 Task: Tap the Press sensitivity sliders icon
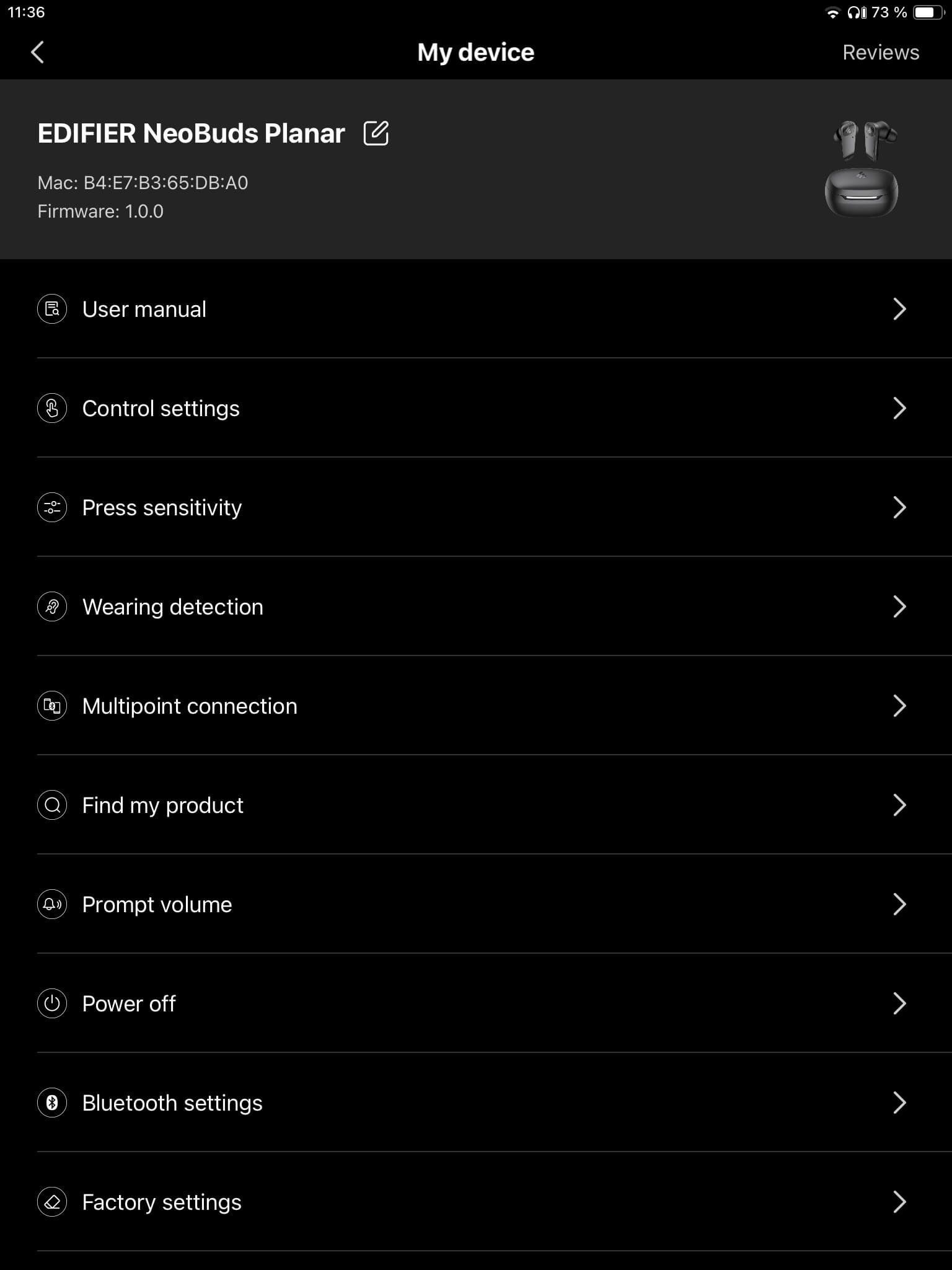coord(52,507)
